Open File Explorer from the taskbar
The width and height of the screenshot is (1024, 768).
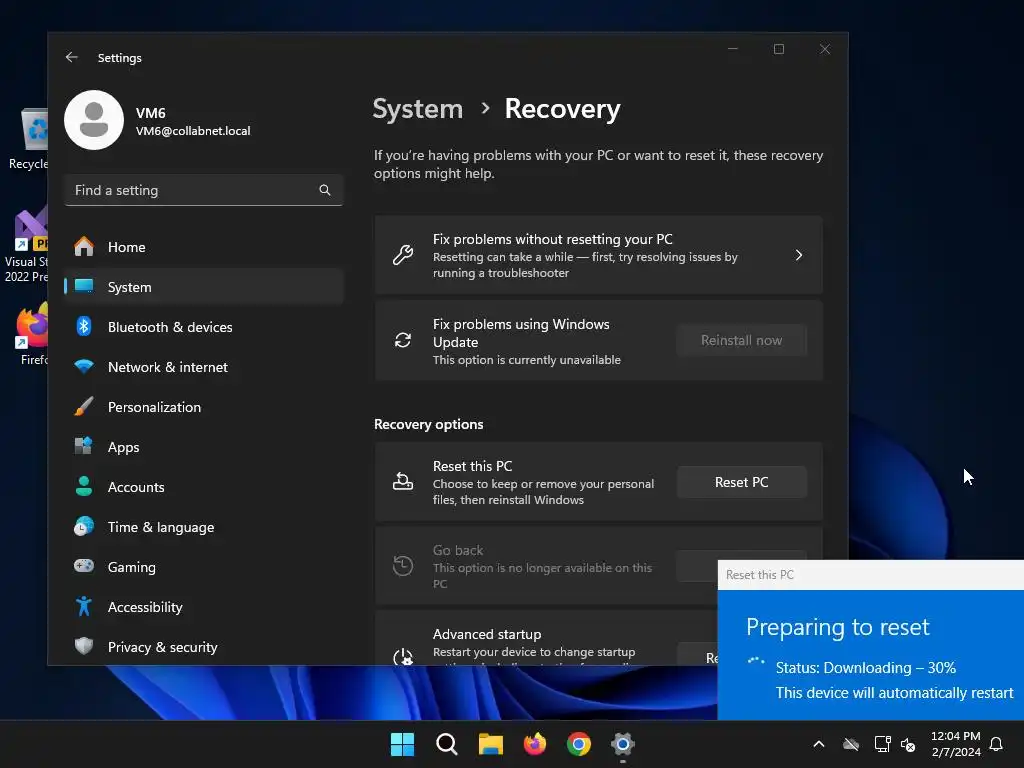pyautogui.click(x=490, y=744)
